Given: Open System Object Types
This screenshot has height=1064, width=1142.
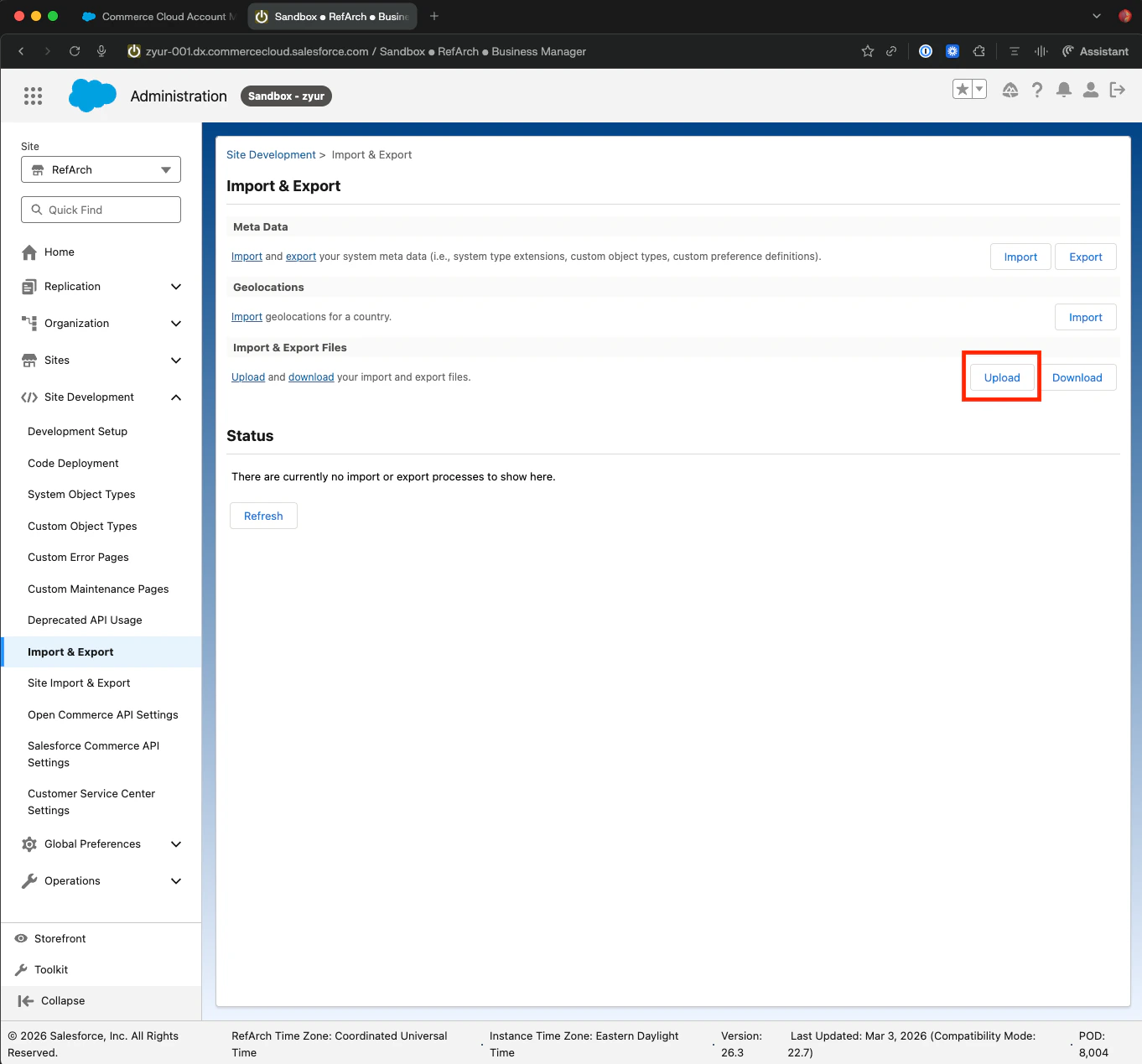Looking at the screenshot, I should 81,495.
